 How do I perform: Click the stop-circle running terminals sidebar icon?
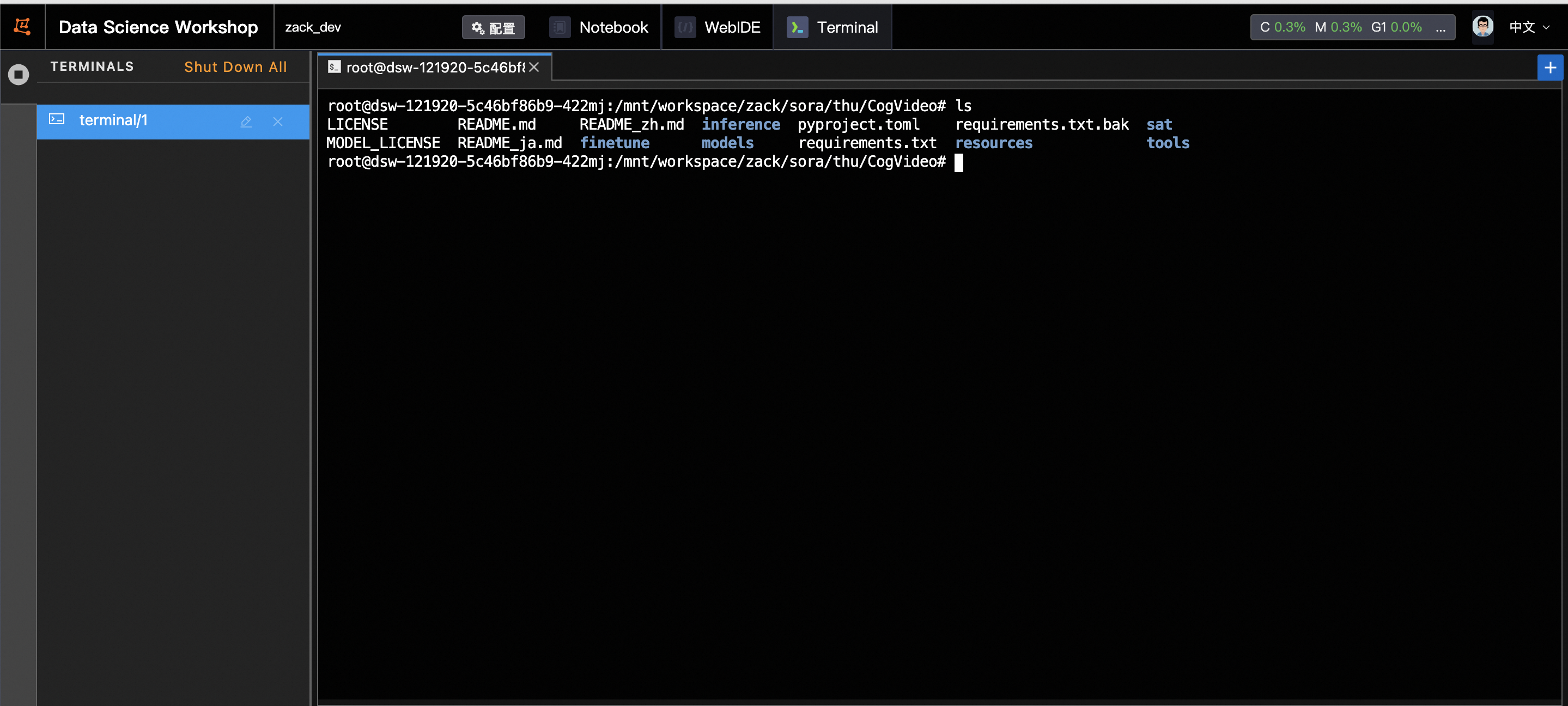coord(19,75)
